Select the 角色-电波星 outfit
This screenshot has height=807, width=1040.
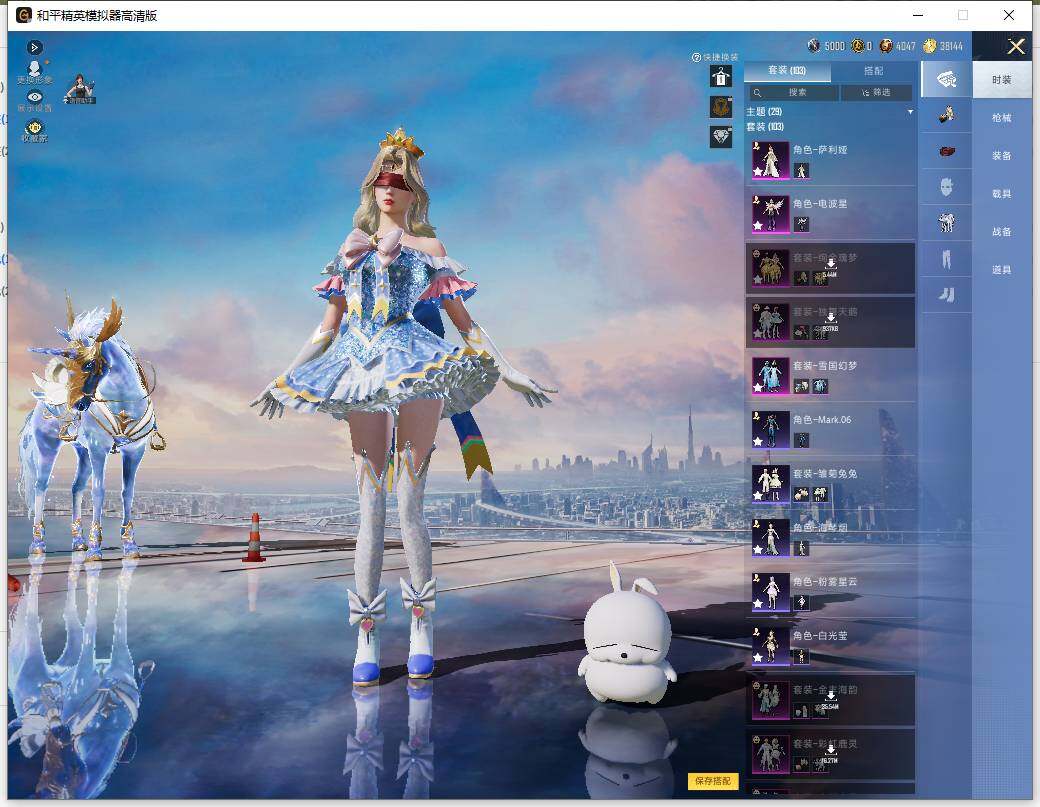pyautogui.click(x=830, y=214)
